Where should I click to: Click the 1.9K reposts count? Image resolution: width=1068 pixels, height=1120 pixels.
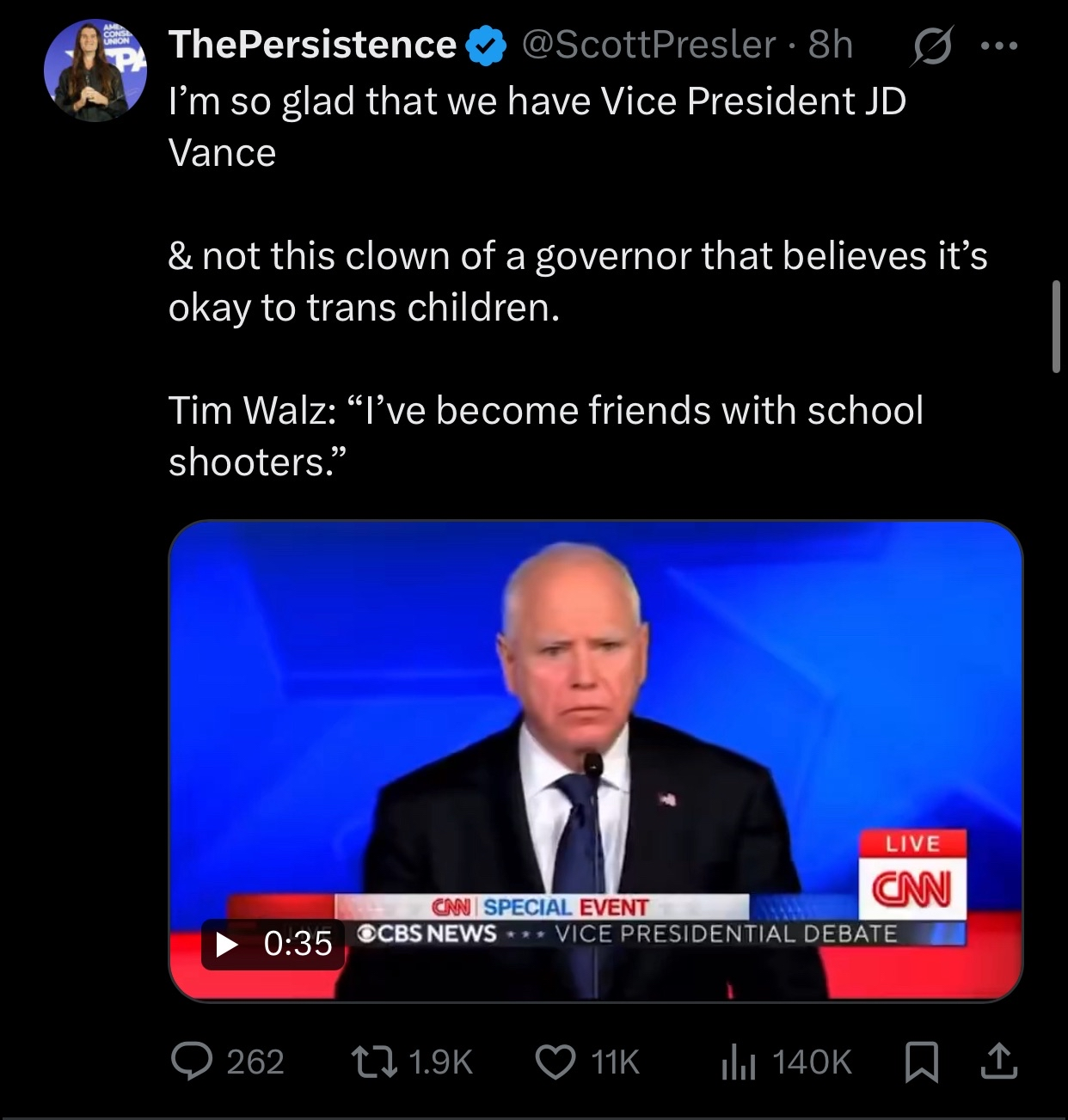tap(441, 1062)
